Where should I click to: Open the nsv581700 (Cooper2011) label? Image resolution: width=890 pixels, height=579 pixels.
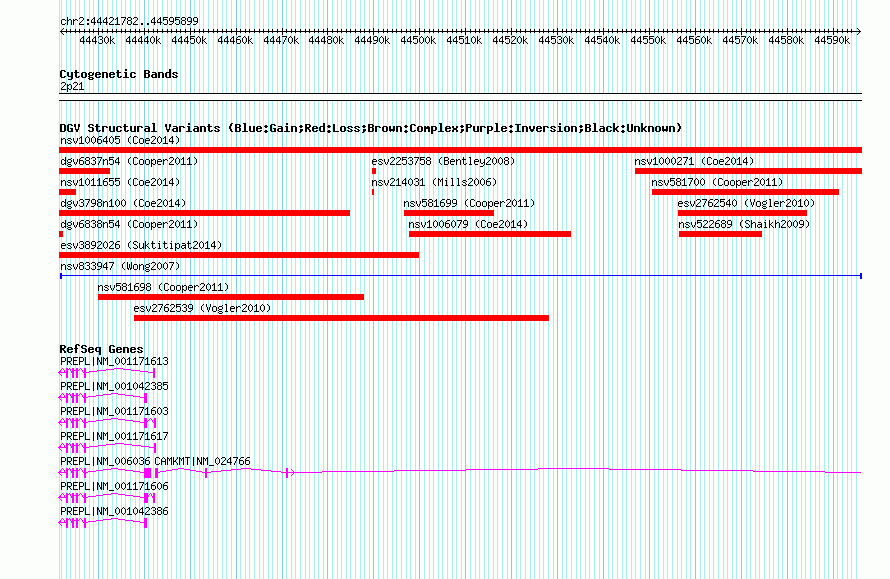717,182
